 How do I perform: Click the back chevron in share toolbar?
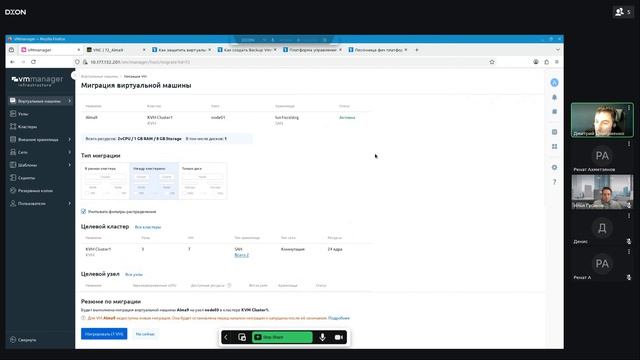226,337
